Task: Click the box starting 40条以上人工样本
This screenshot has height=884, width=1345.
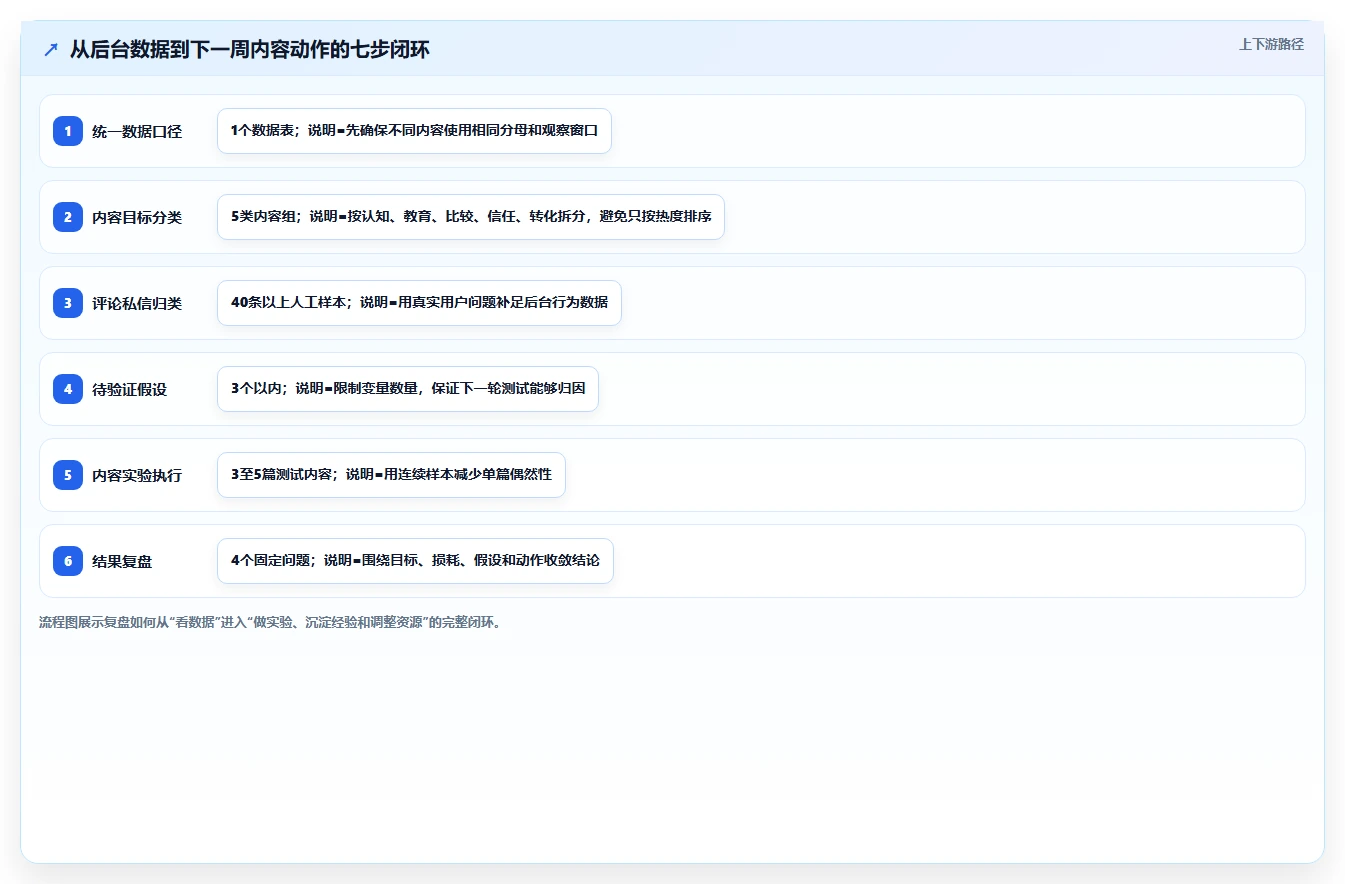Action: (419, 303)
